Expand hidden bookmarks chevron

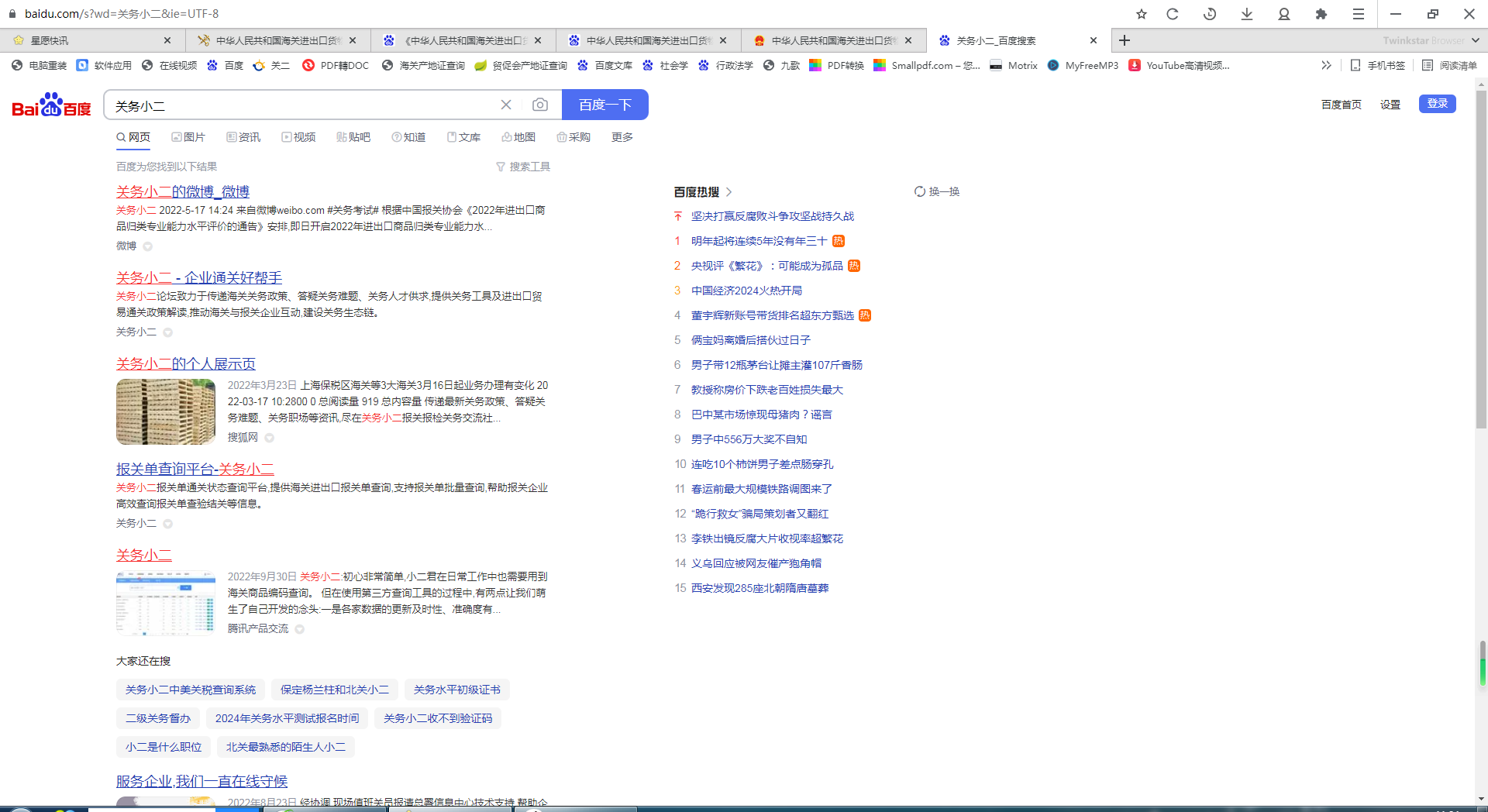pyautogui.click(x=1326, y=65)
